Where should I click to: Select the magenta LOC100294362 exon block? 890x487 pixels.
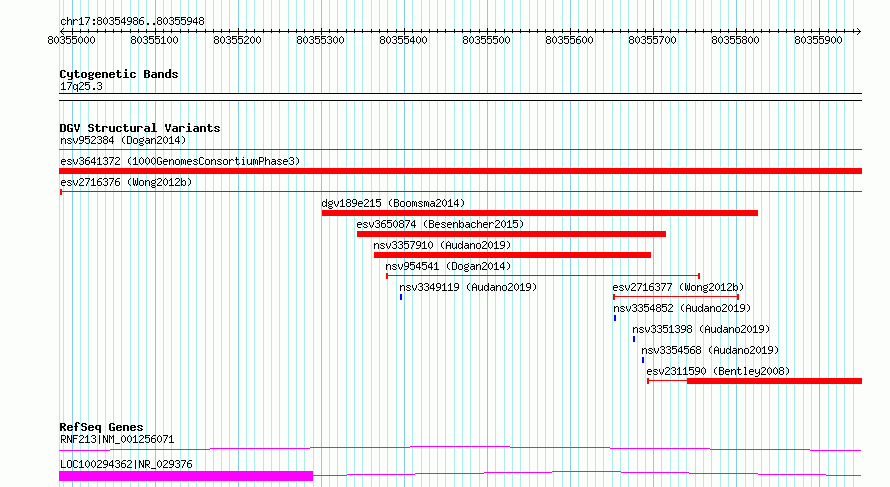186,476
